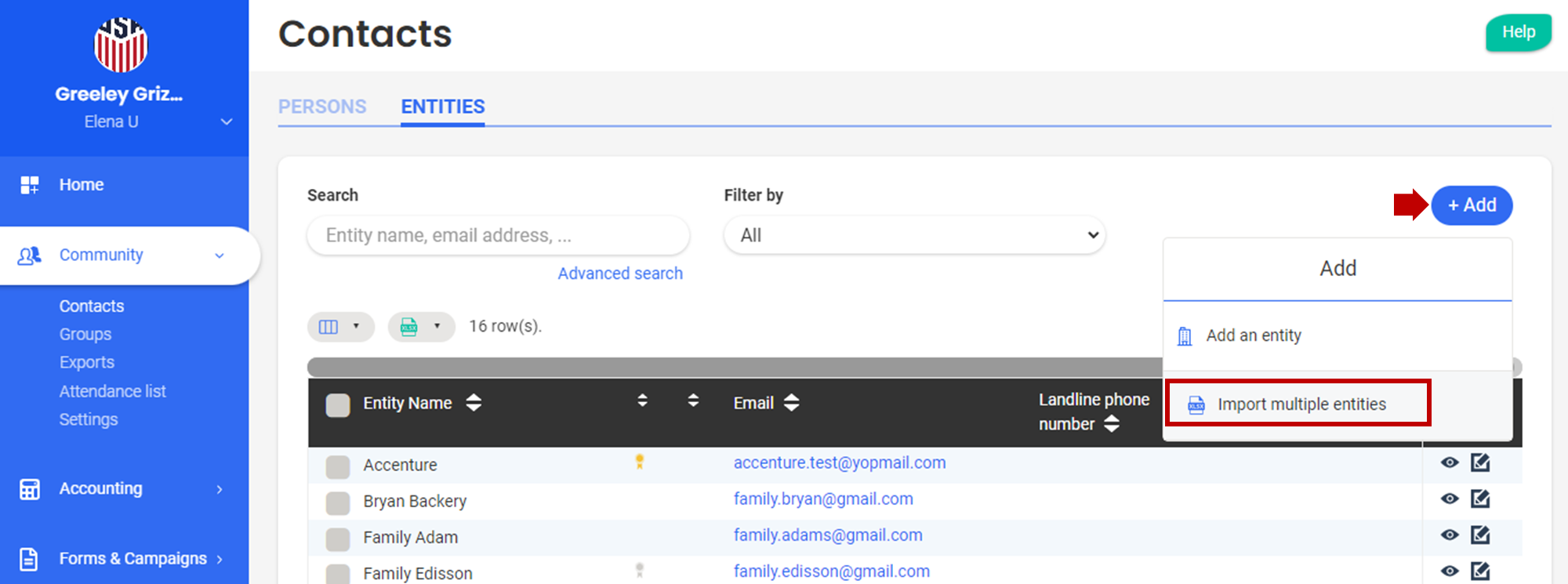Switch to the PERSONS tab
This screenshot has width=1568, height=584.
322,107
